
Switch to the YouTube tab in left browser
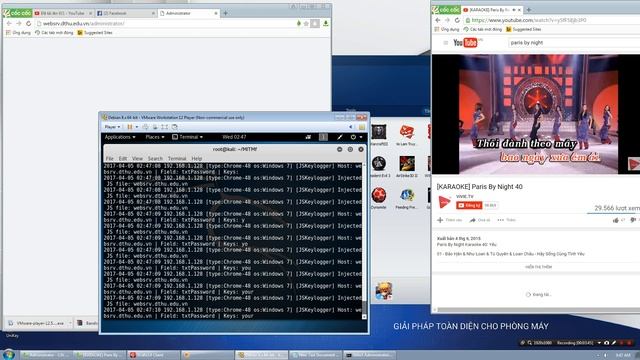[63, 13]
